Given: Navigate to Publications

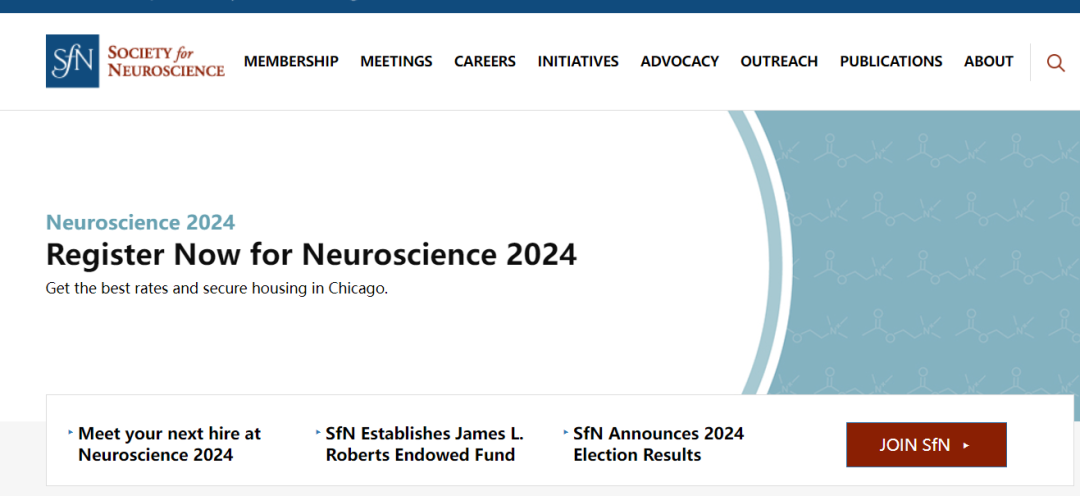Looking at the screenshot, I should click(891, 61).
